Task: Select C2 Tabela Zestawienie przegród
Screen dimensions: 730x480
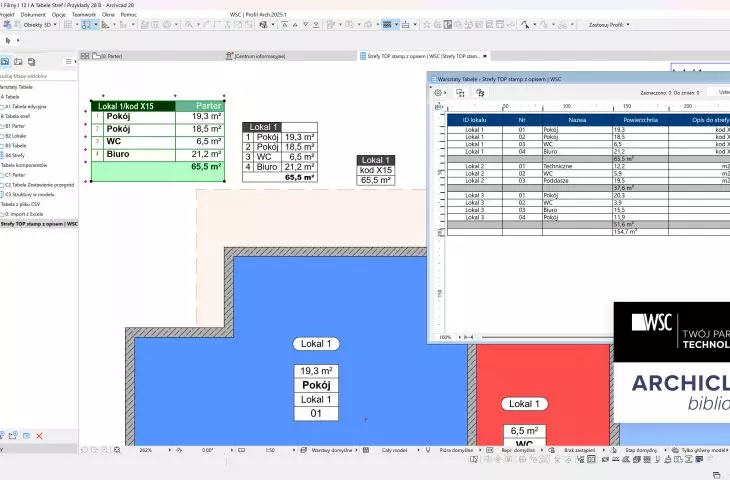Action: pyautogui.click(x=39, y=185)
